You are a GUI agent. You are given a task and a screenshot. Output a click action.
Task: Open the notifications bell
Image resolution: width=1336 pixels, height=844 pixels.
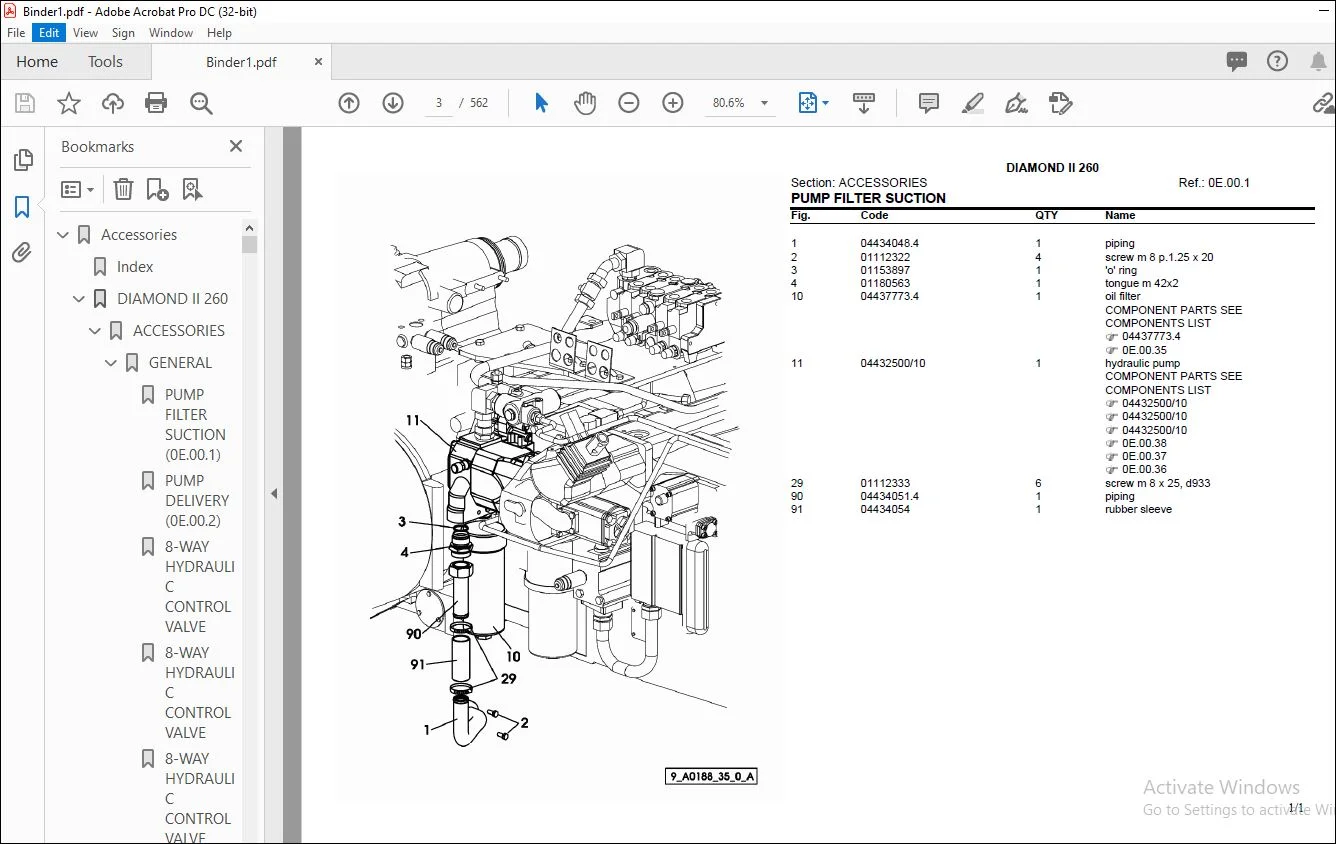(x=1318, y=61)
